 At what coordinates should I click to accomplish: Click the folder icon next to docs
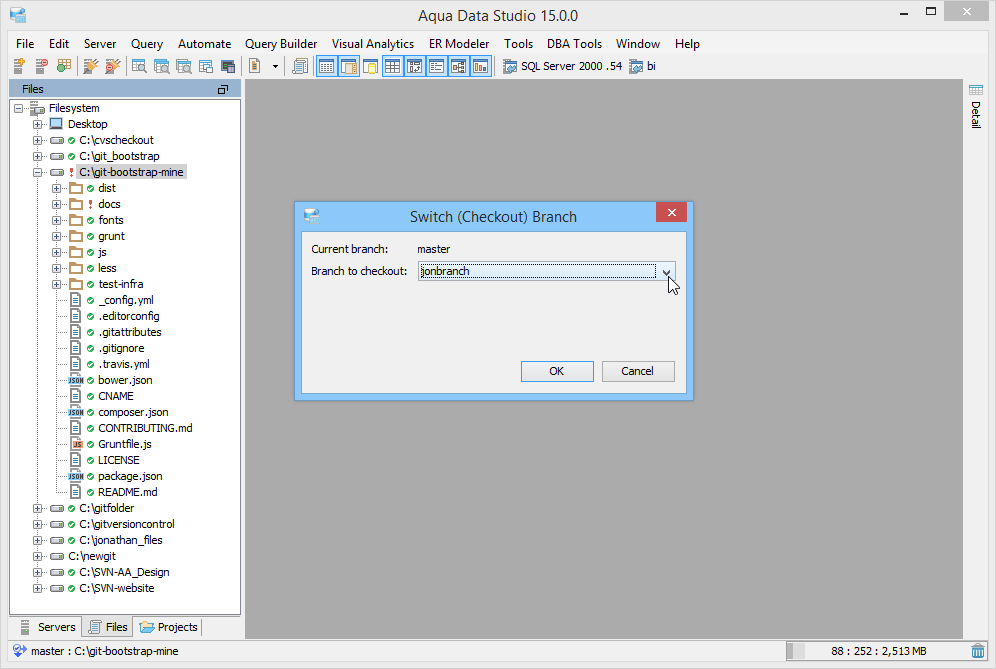pyautogui.click(x=76, y=204)
